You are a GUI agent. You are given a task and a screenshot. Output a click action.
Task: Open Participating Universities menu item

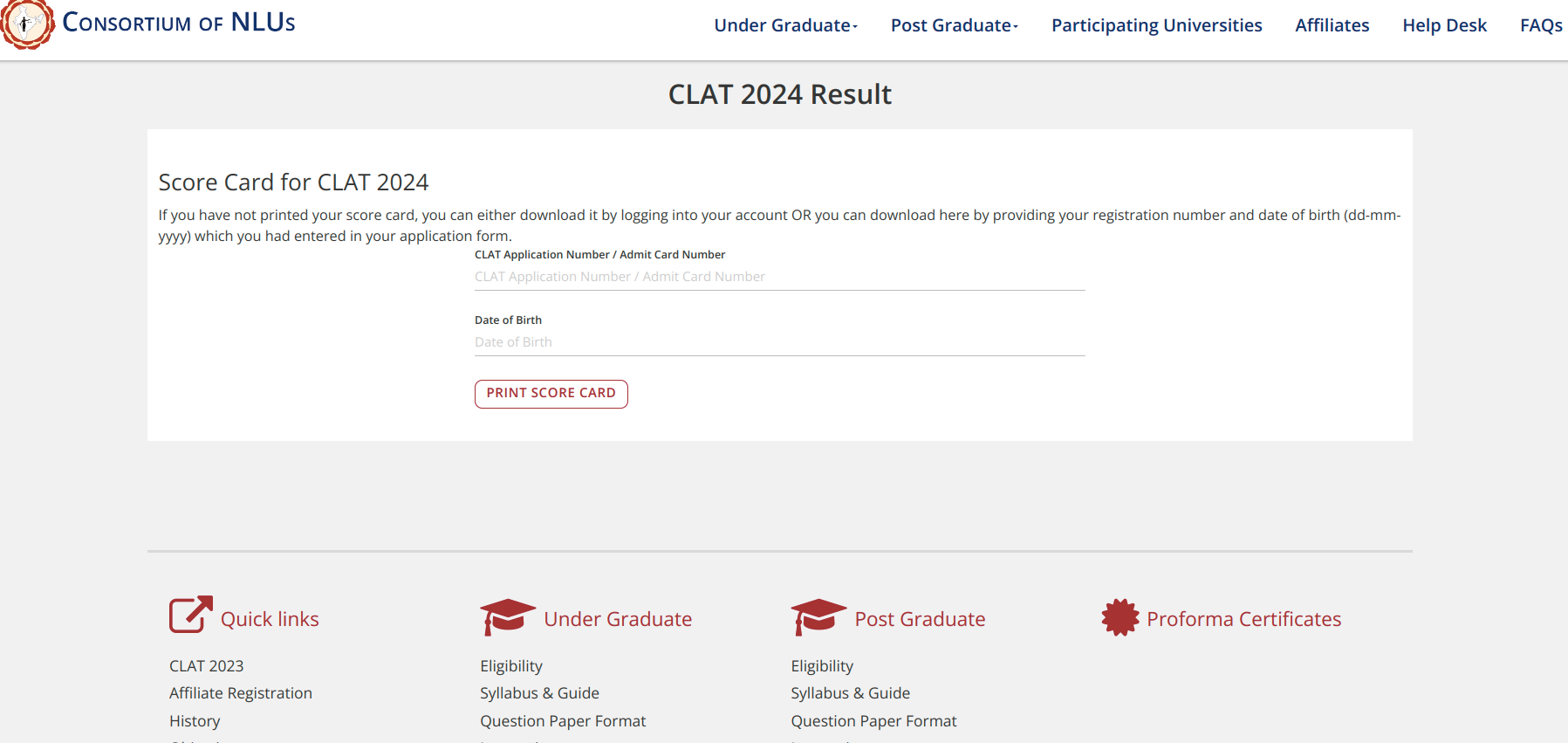[x=1156, y=25]
